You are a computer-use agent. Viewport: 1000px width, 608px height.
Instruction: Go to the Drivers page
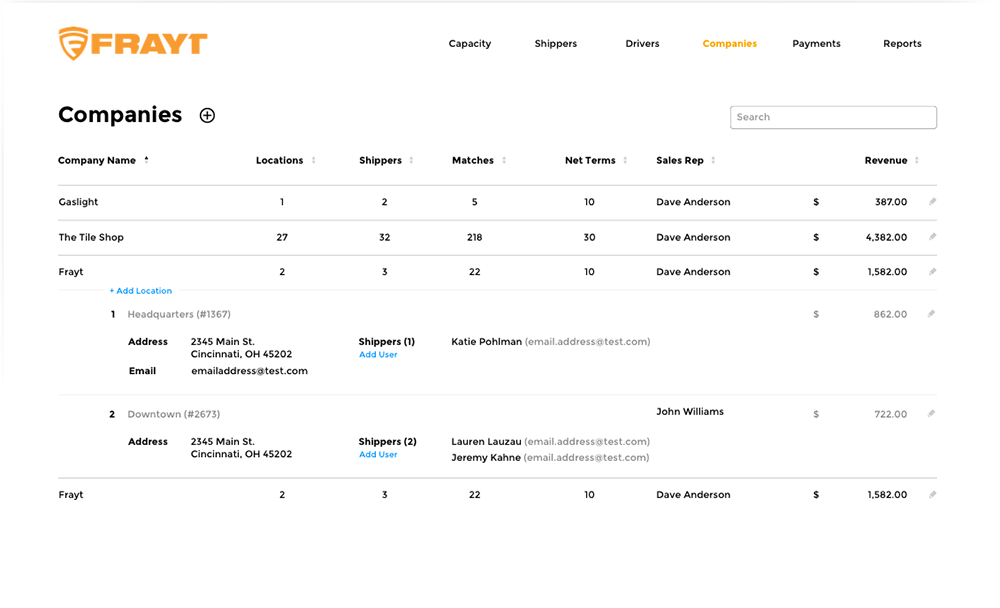[x=642, y=43]
